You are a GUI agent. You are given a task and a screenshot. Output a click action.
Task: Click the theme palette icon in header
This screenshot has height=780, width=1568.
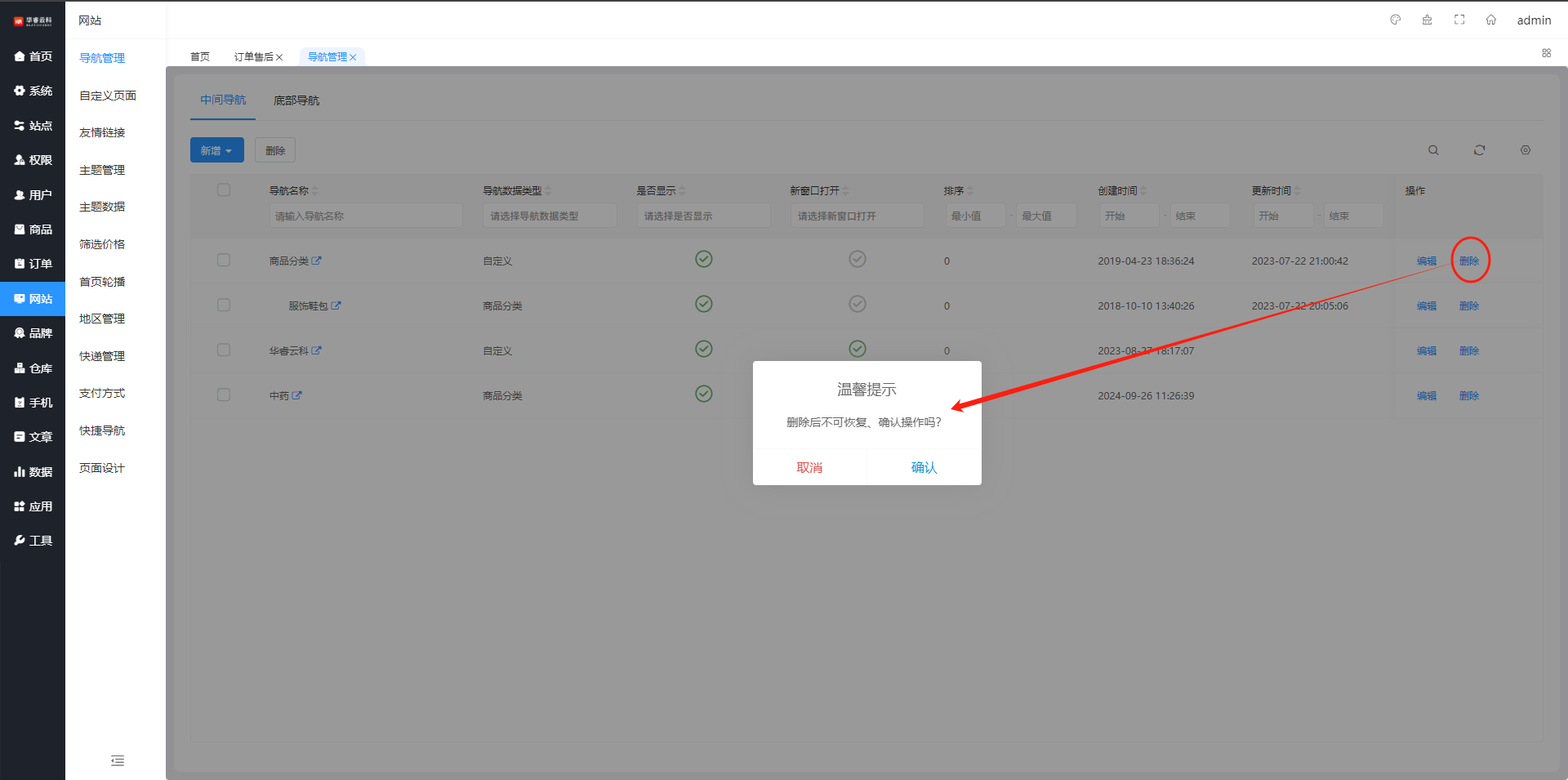[1396, 20]
